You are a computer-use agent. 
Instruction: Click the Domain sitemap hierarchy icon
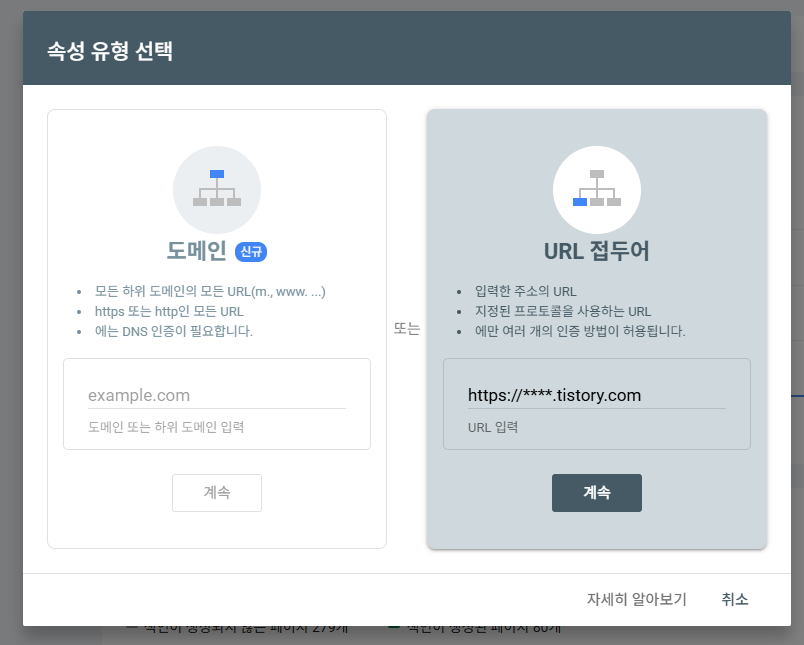[x=217, y=189]
